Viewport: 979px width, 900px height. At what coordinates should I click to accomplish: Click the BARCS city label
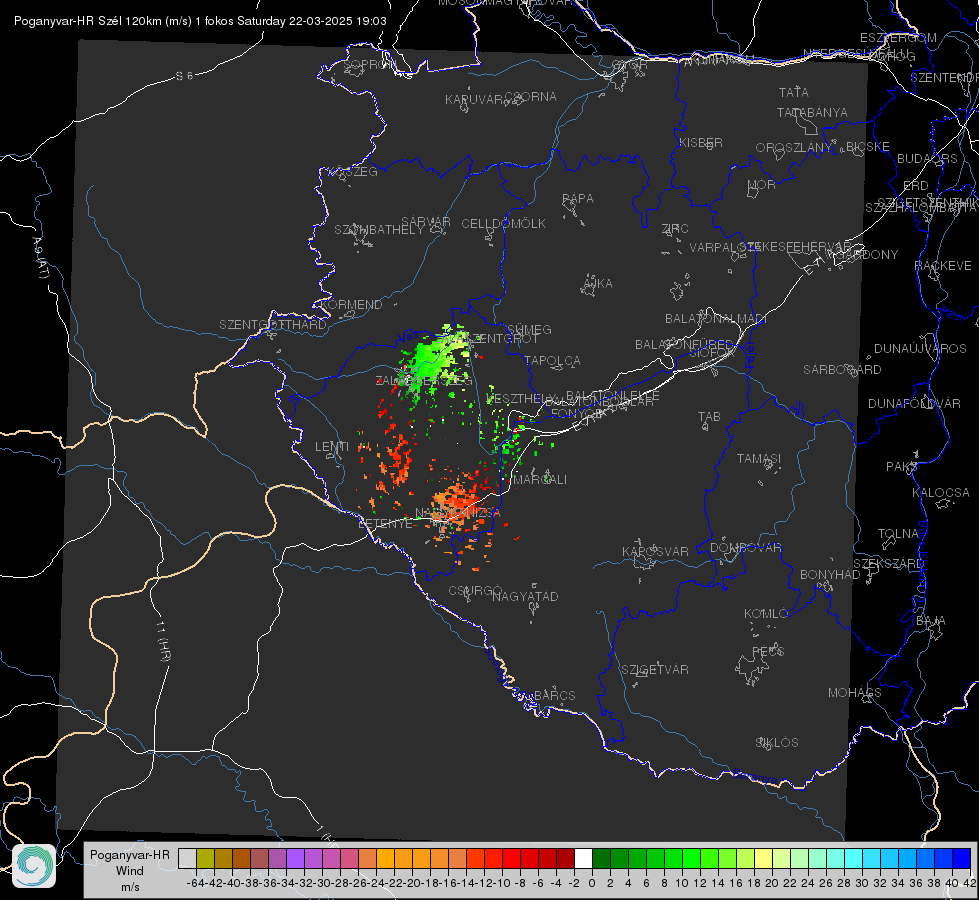point(554,696)
